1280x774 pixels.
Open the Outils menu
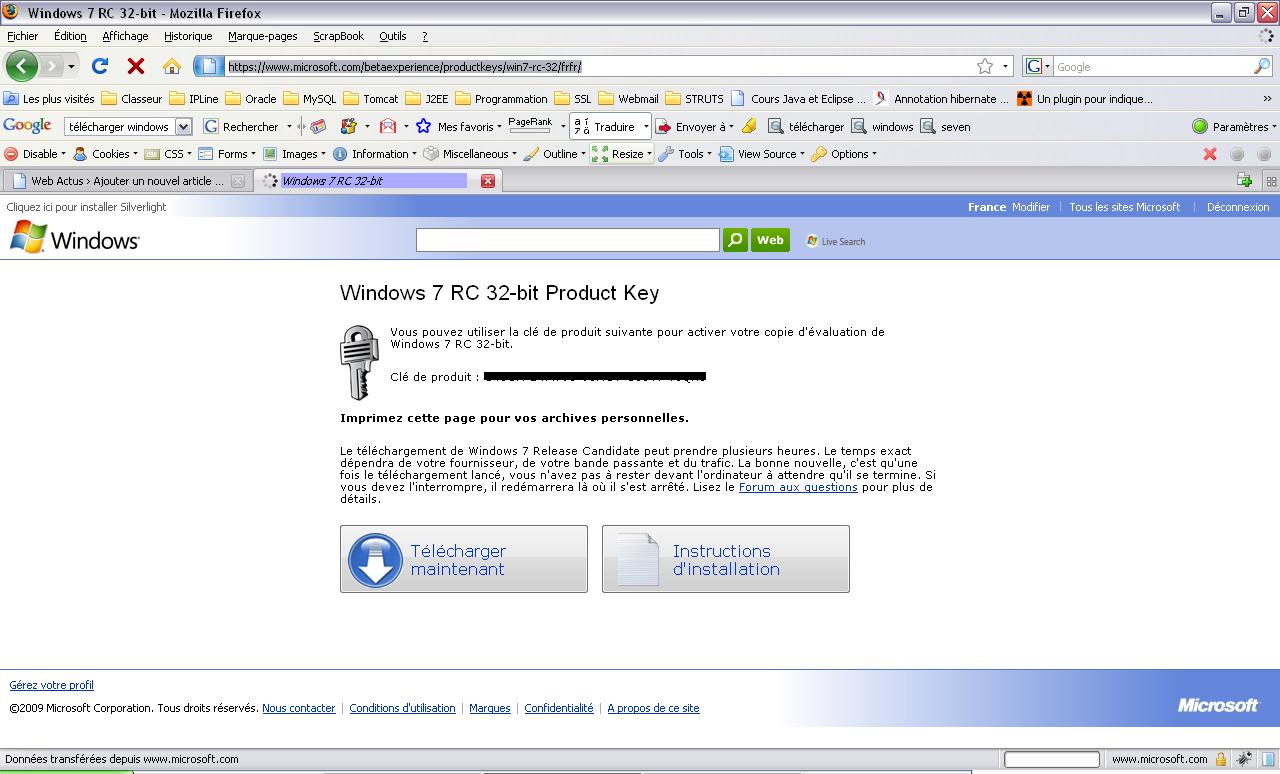click(x=393, y=36)
